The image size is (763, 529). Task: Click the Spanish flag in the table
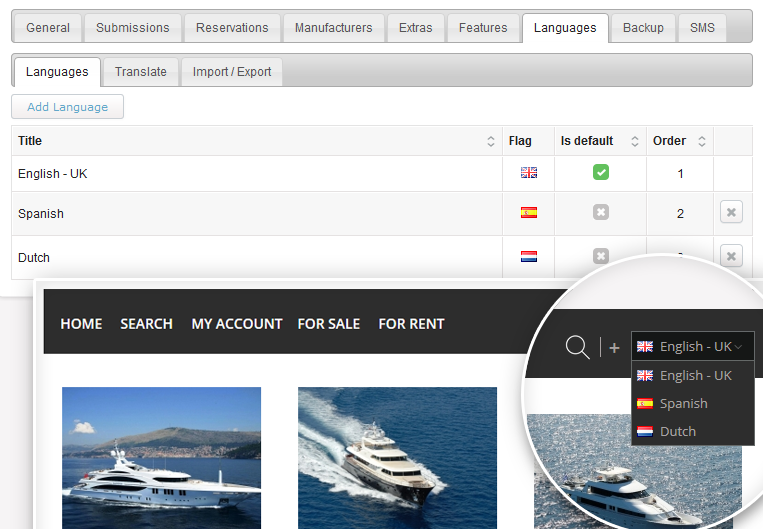(529, 213)
